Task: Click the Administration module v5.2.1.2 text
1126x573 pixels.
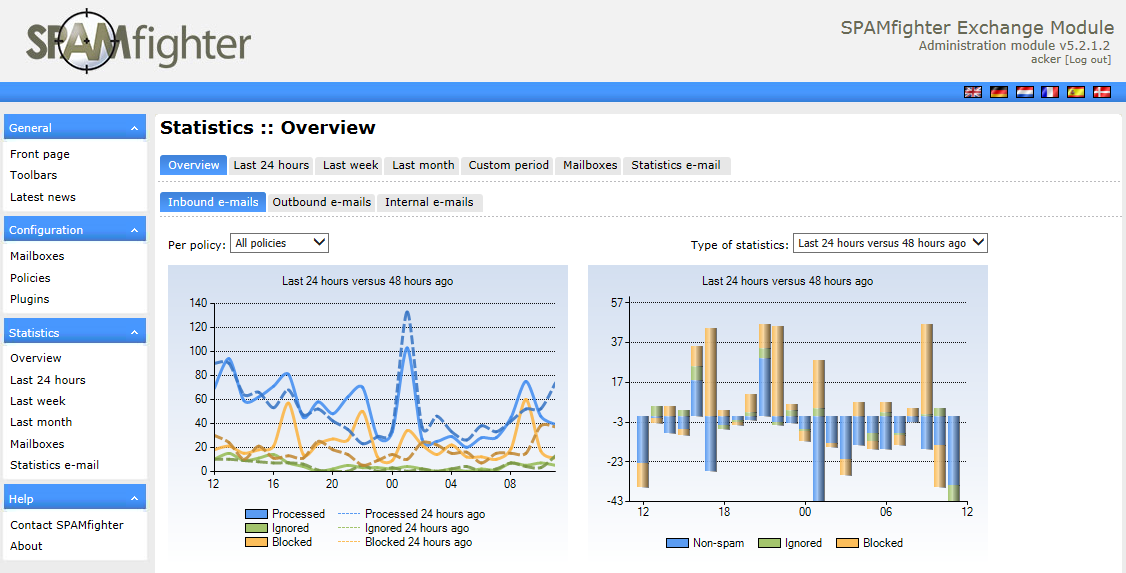Action: point(1015,45)
